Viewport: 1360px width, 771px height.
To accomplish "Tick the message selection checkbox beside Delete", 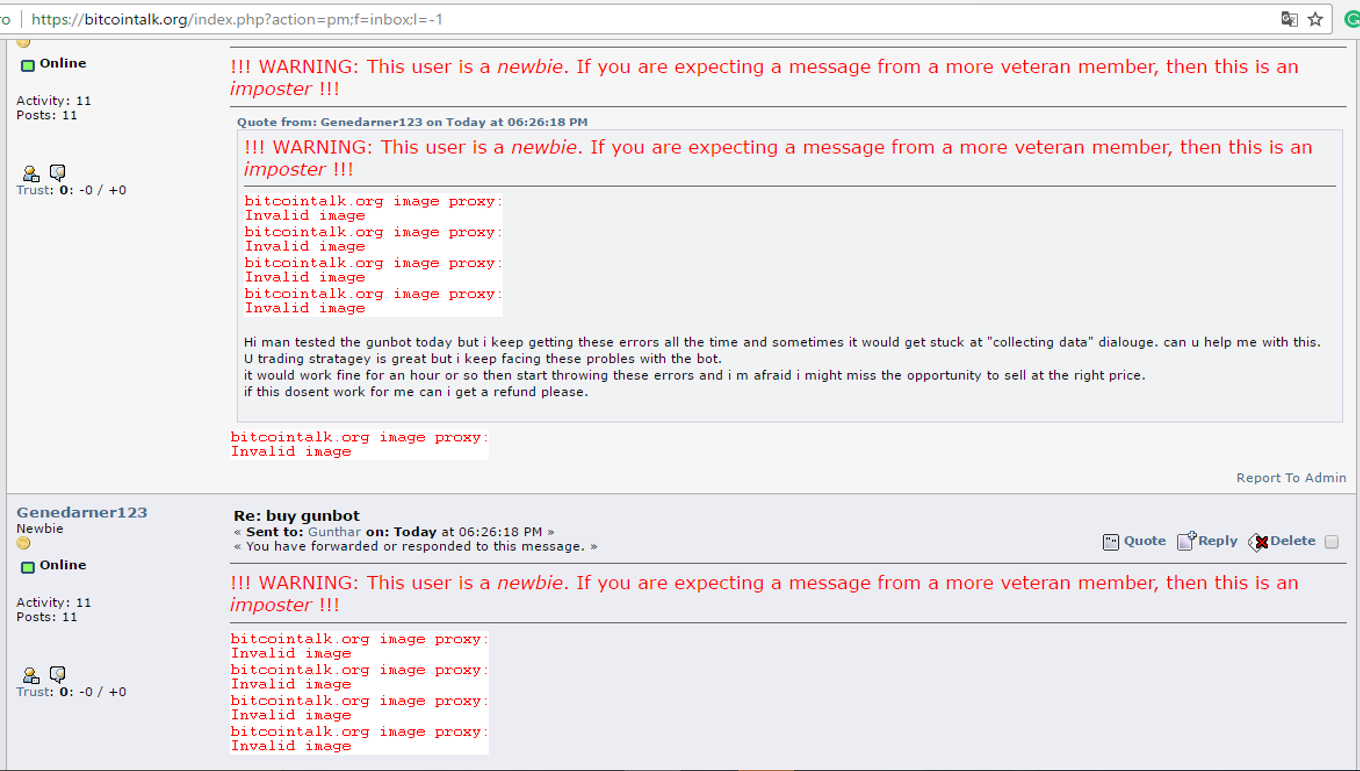I will [1331, 542].
